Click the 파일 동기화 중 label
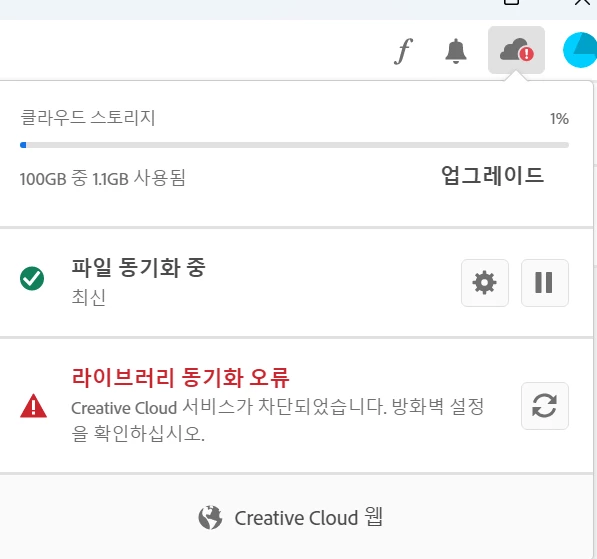Screen dimensions: 597x559 [x=139, y=267]
